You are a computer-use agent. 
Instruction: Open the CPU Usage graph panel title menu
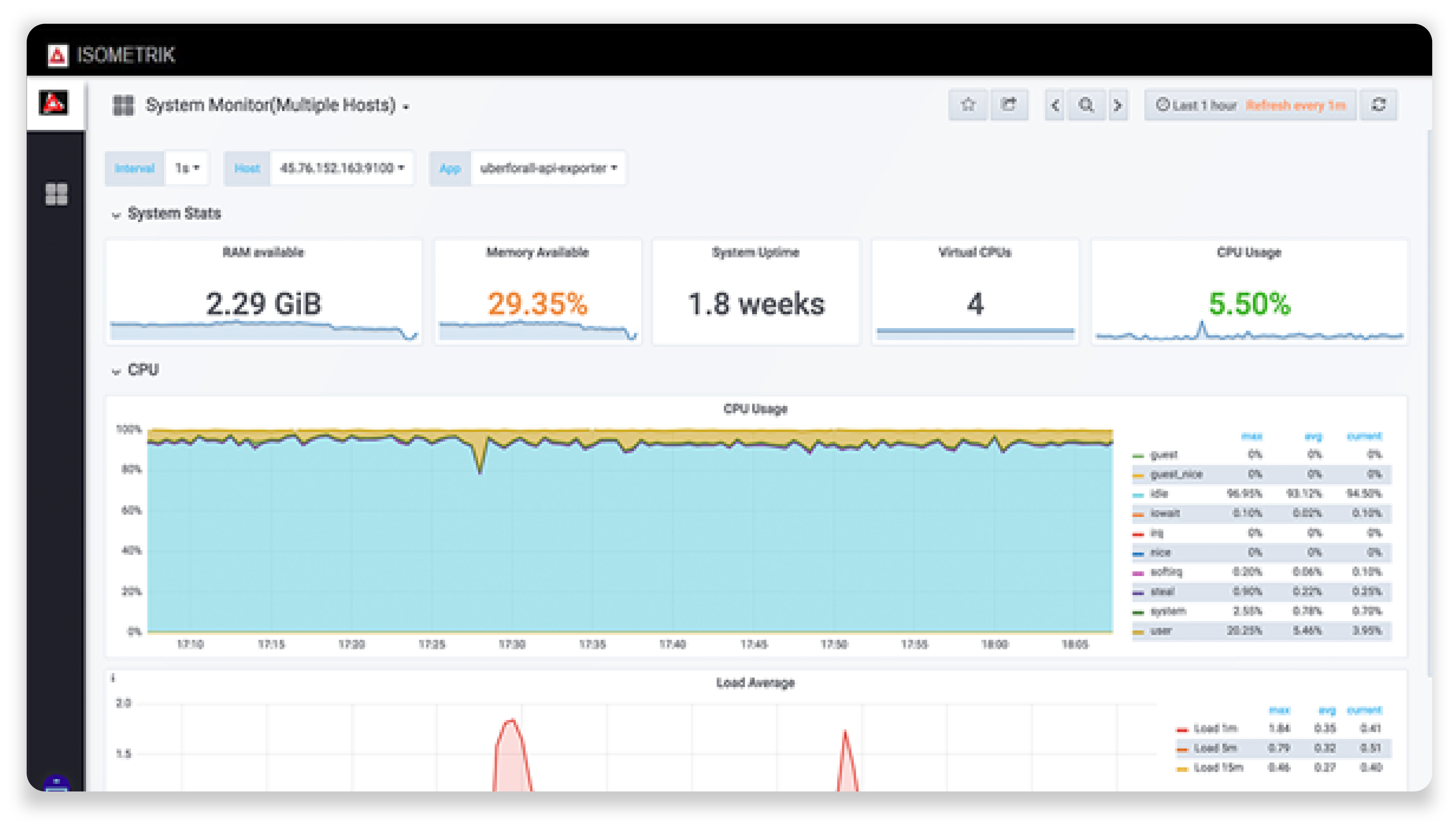[x=755, y=409]
